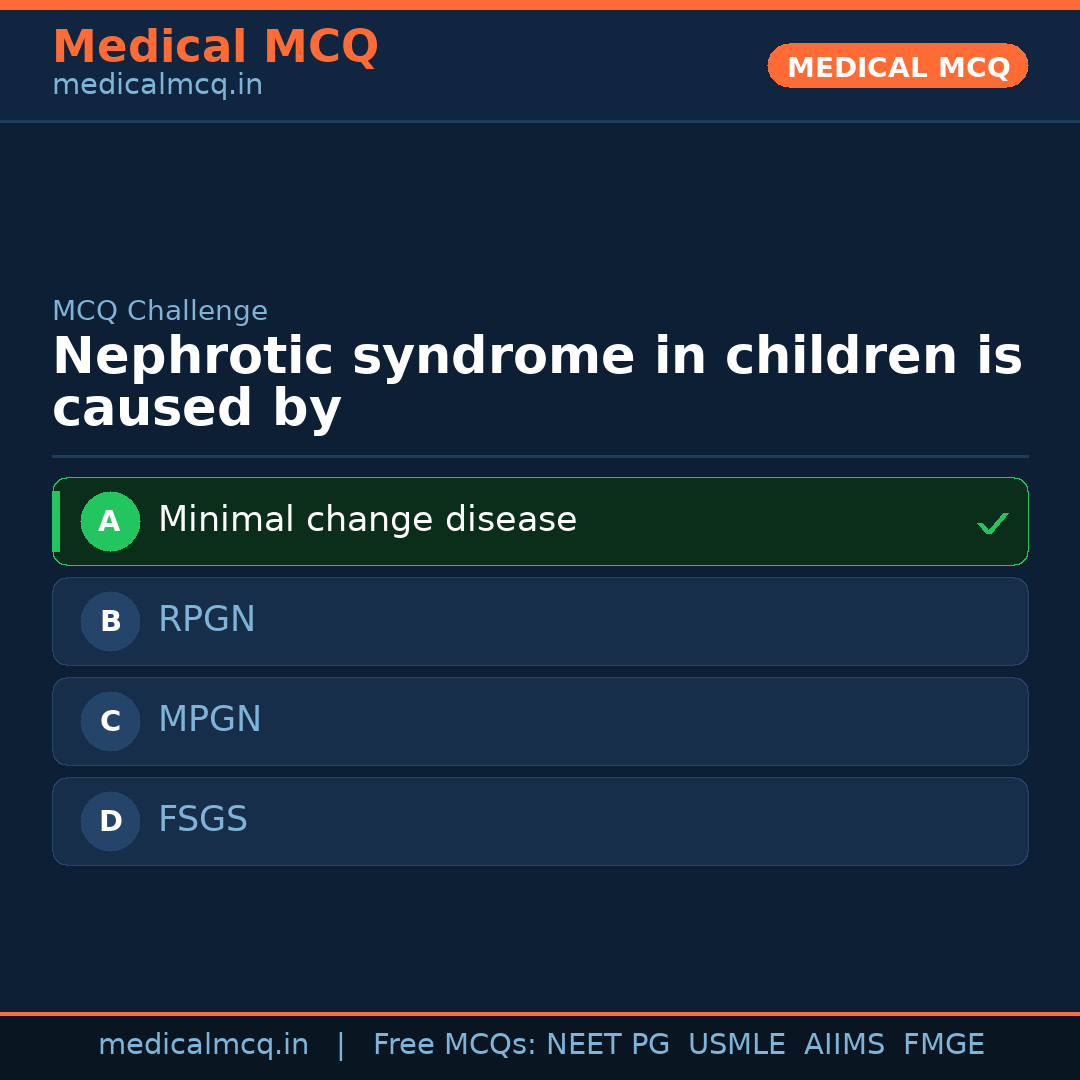The image size is (1080, 1080).
Task: Open the medicalmcq.in link in the footer
Action: point(203,1045)
